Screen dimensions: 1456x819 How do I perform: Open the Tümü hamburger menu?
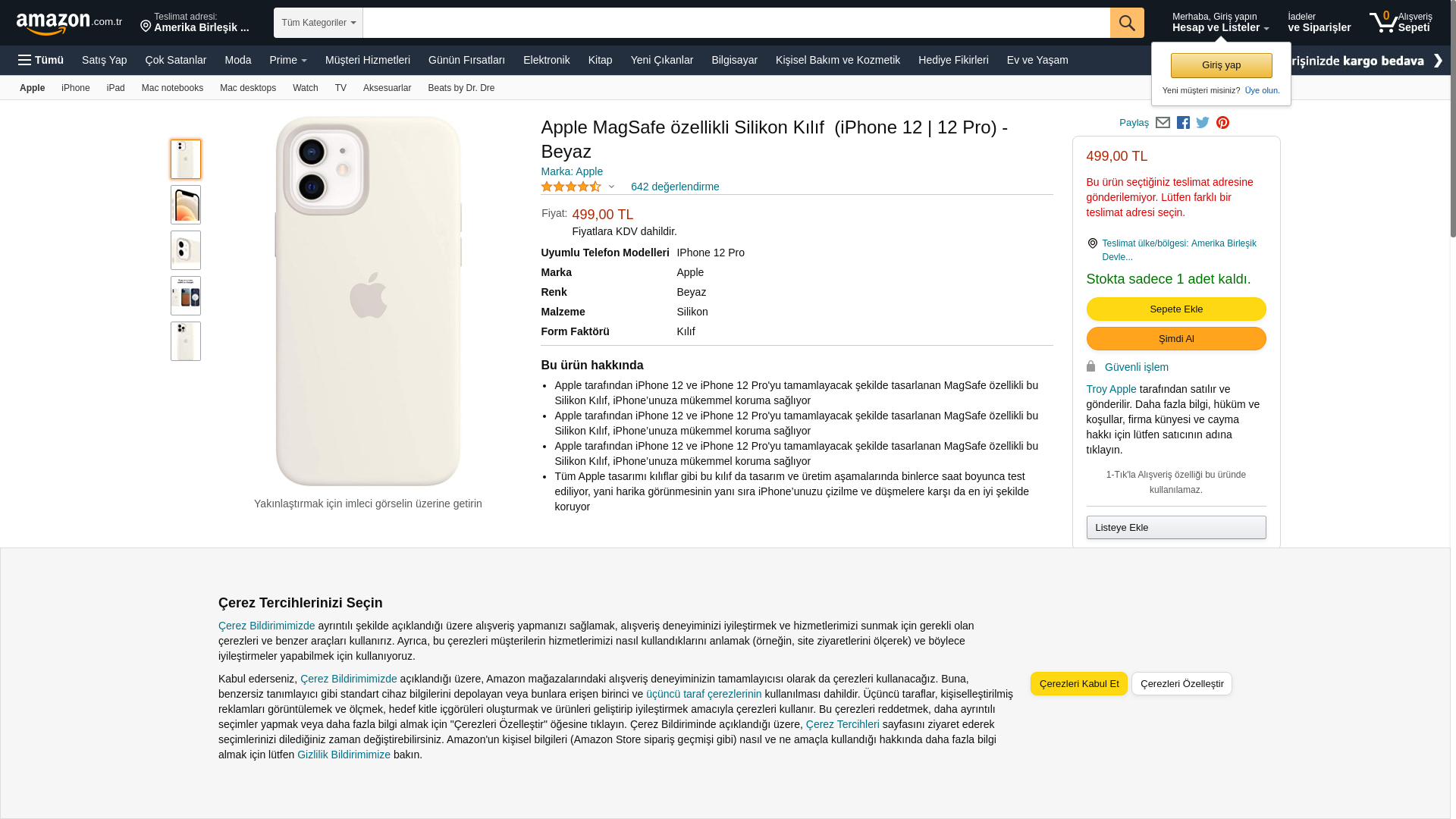click(x=41, y=60)
